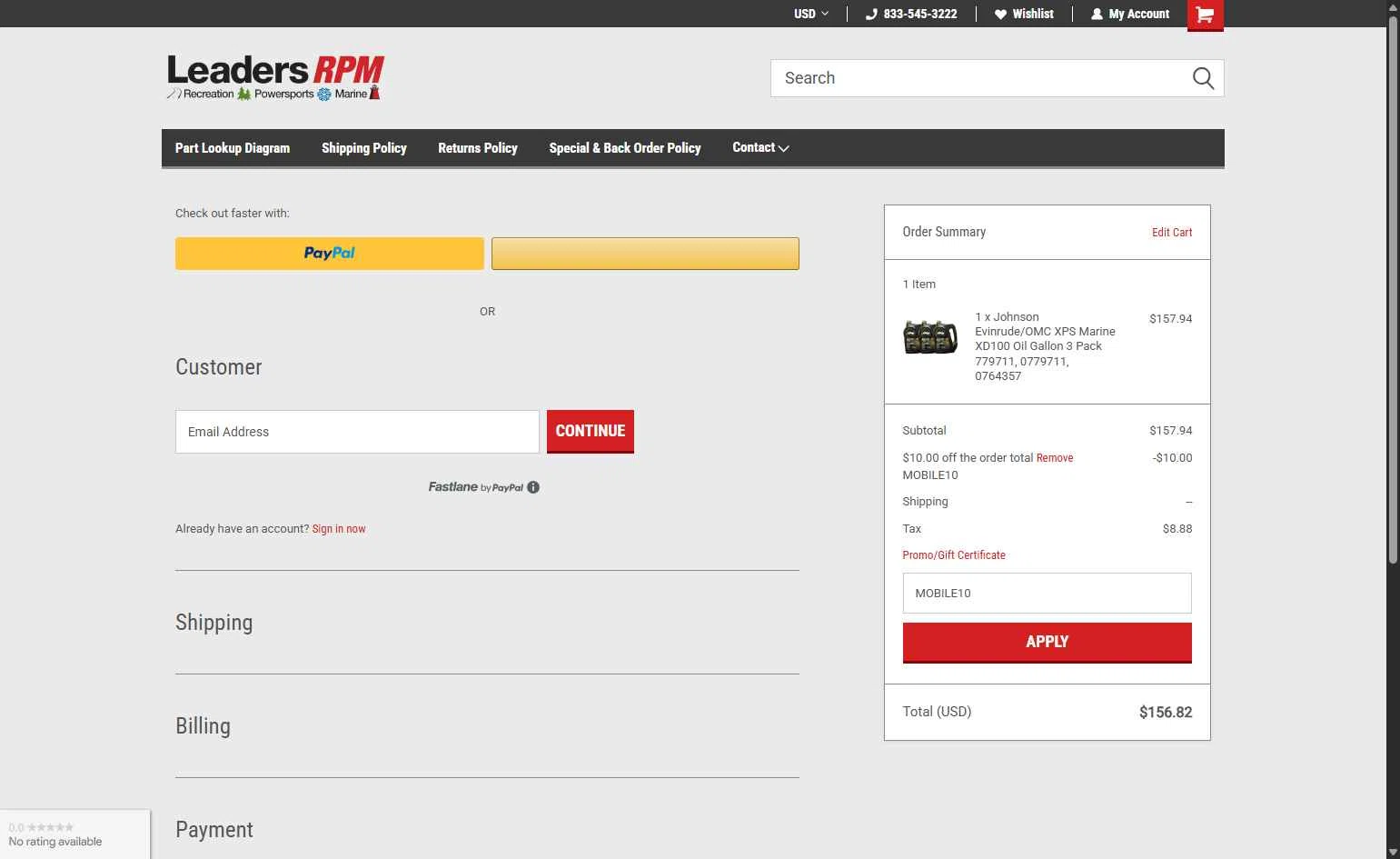Click the Order Summary heading

coord(944,232)
